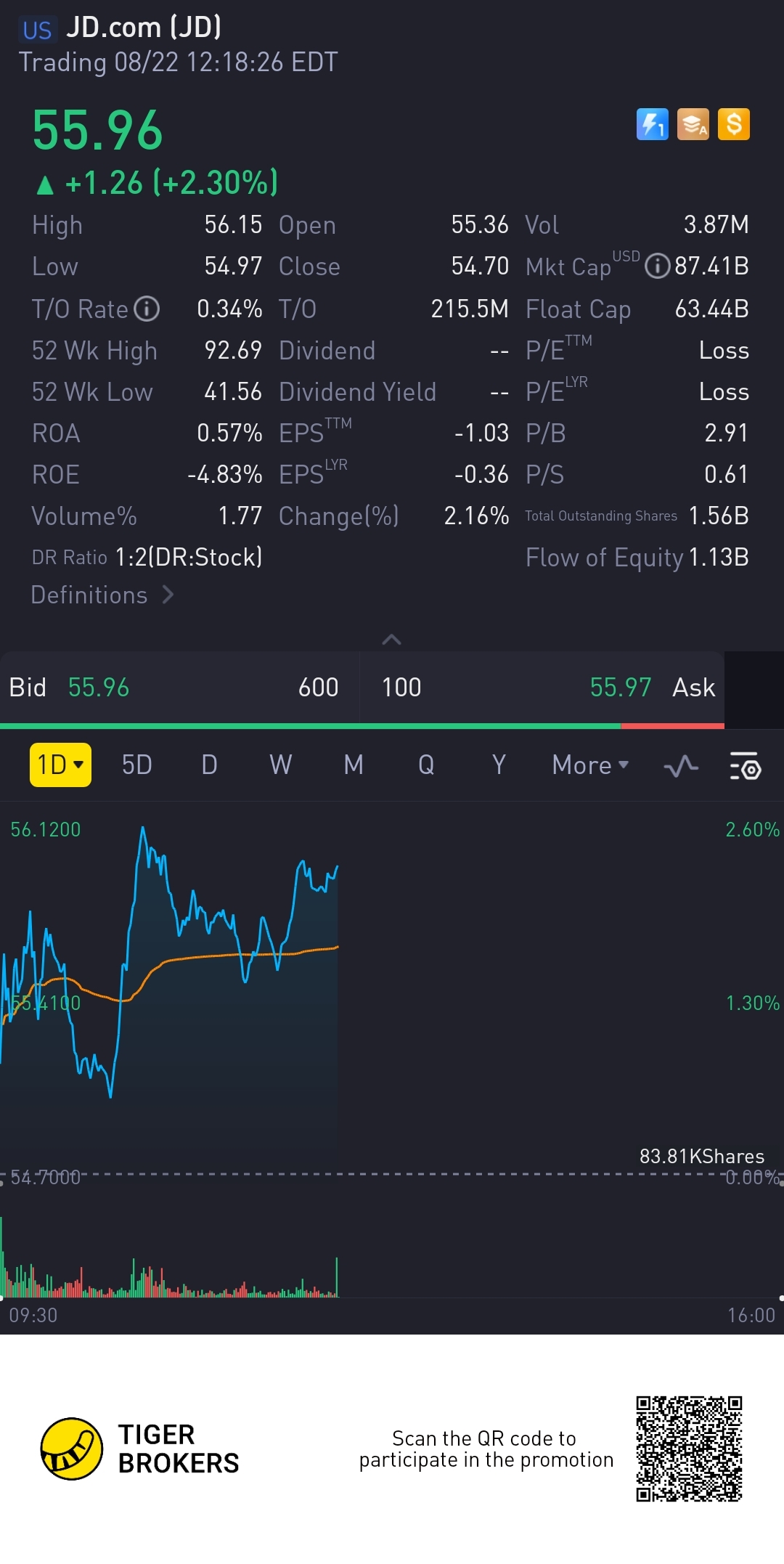Open the 1D timeframe dropdown
784x1564 pixels.
[x=60, y=765]
